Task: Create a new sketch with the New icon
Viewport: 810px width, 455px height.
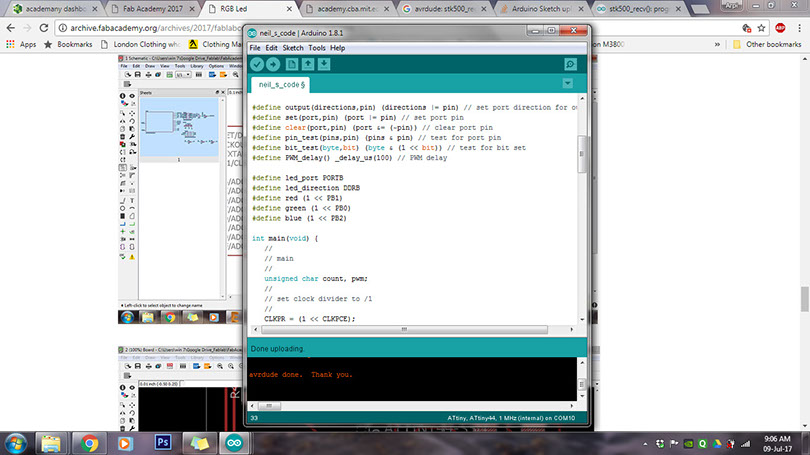Action: point(292,64)
